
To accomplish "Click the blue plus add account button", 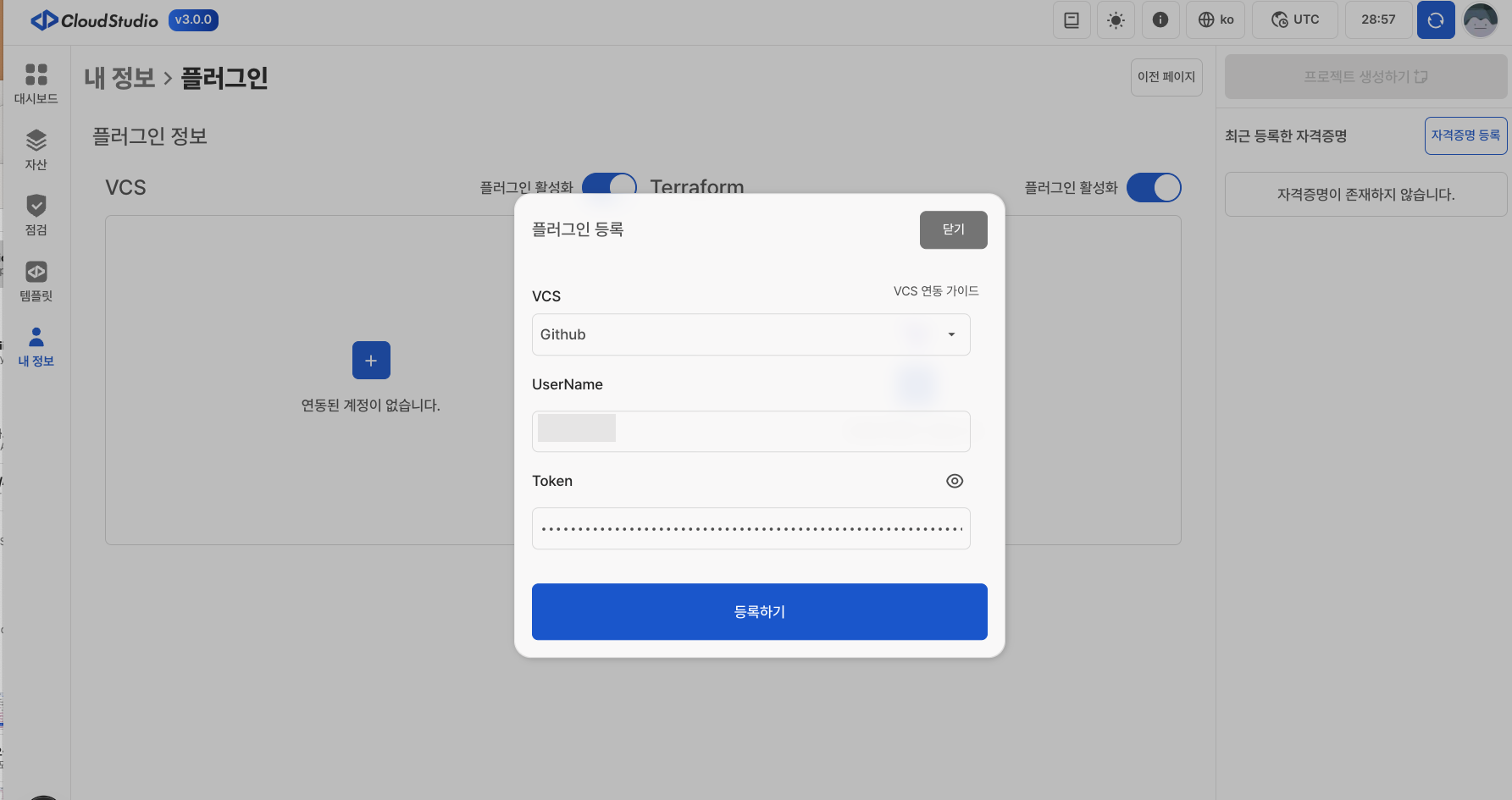I will [371, 361].
